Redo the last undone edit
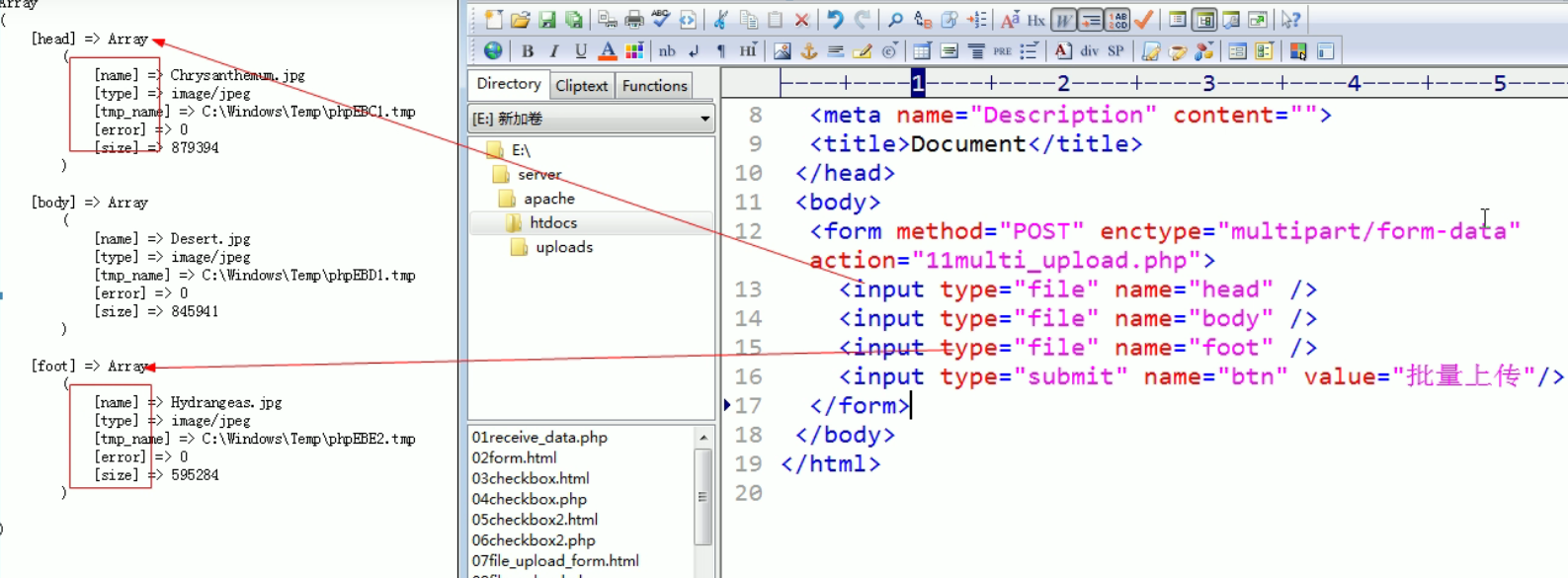This screenshot has width=1568, height=578. [863, 20]
